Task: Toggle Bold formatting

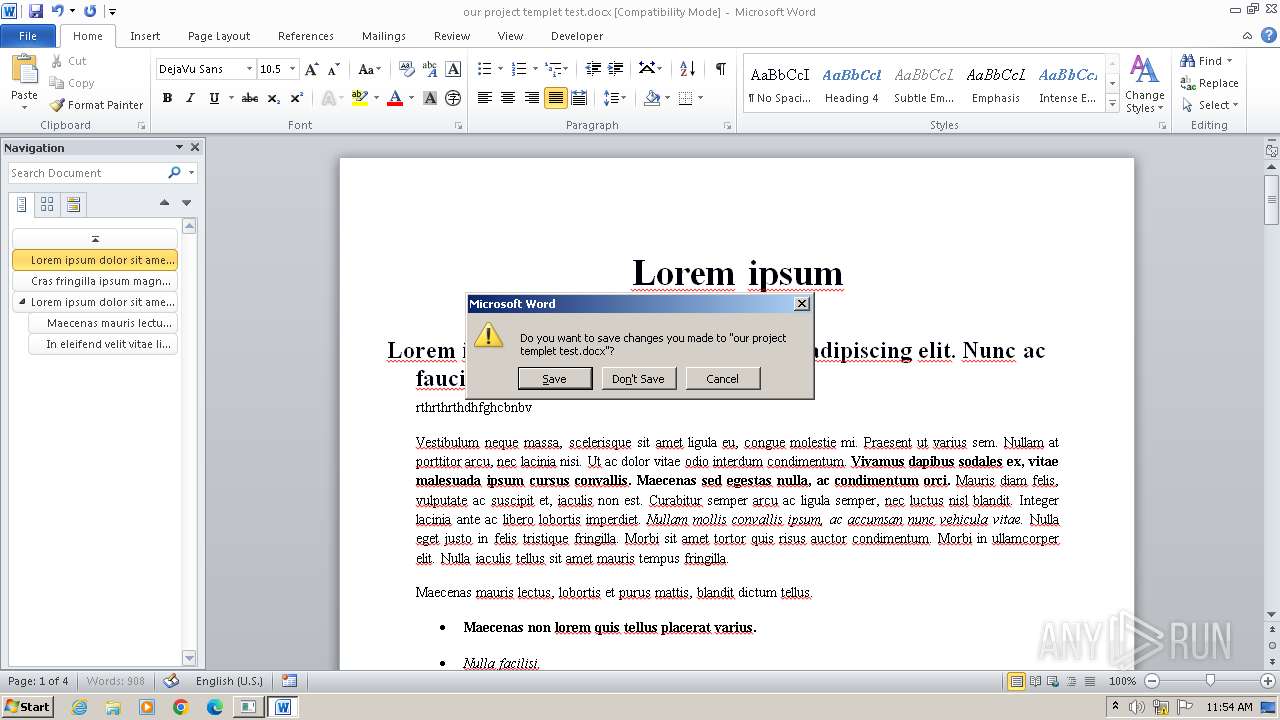Action: pyautogui.click(x=167, y=98)
